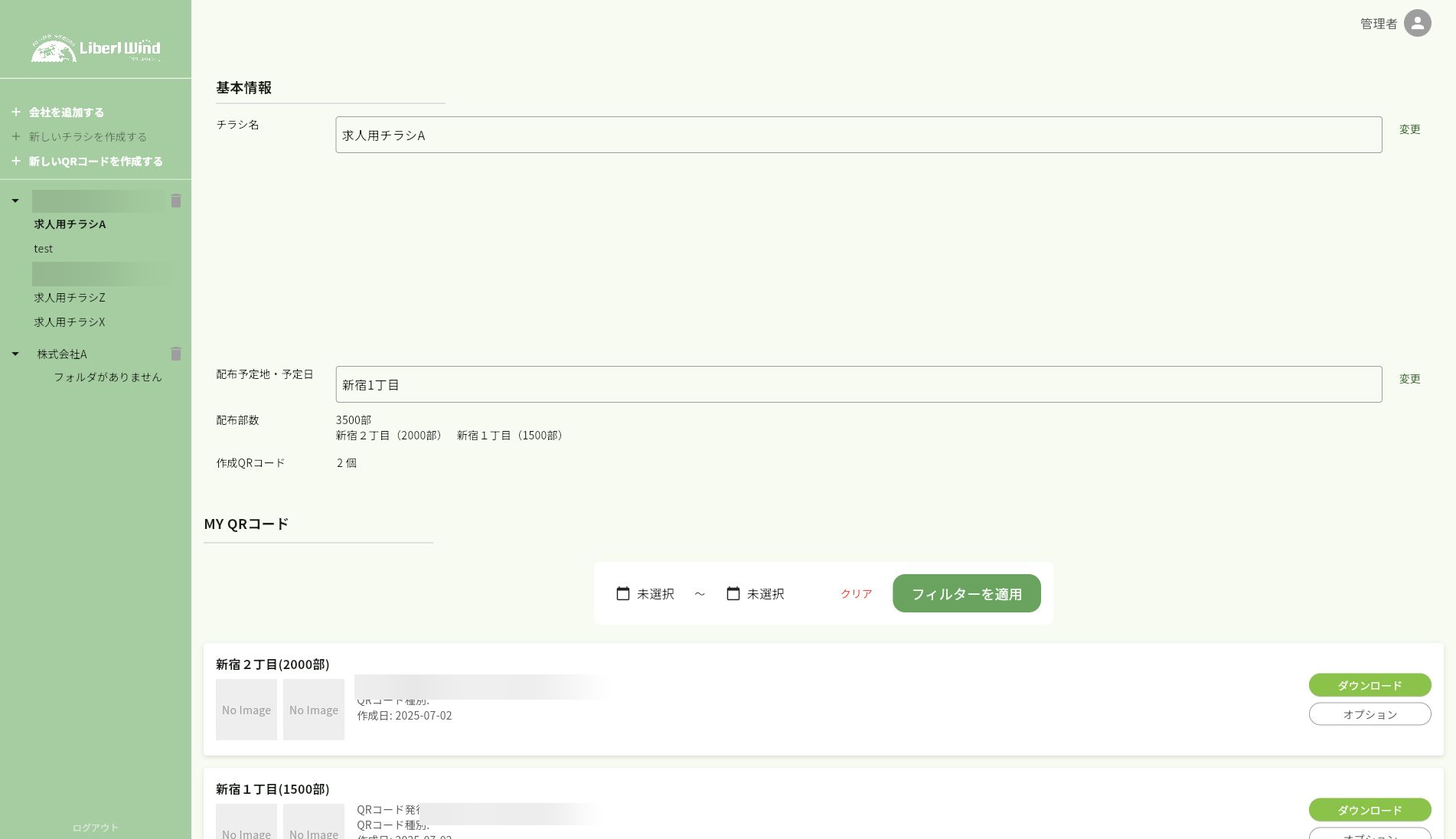The height and width of the screenshot is (839, 1456).
Task: Collapse the 株式会社A tree arrow
Action: [x=15, y=354]
